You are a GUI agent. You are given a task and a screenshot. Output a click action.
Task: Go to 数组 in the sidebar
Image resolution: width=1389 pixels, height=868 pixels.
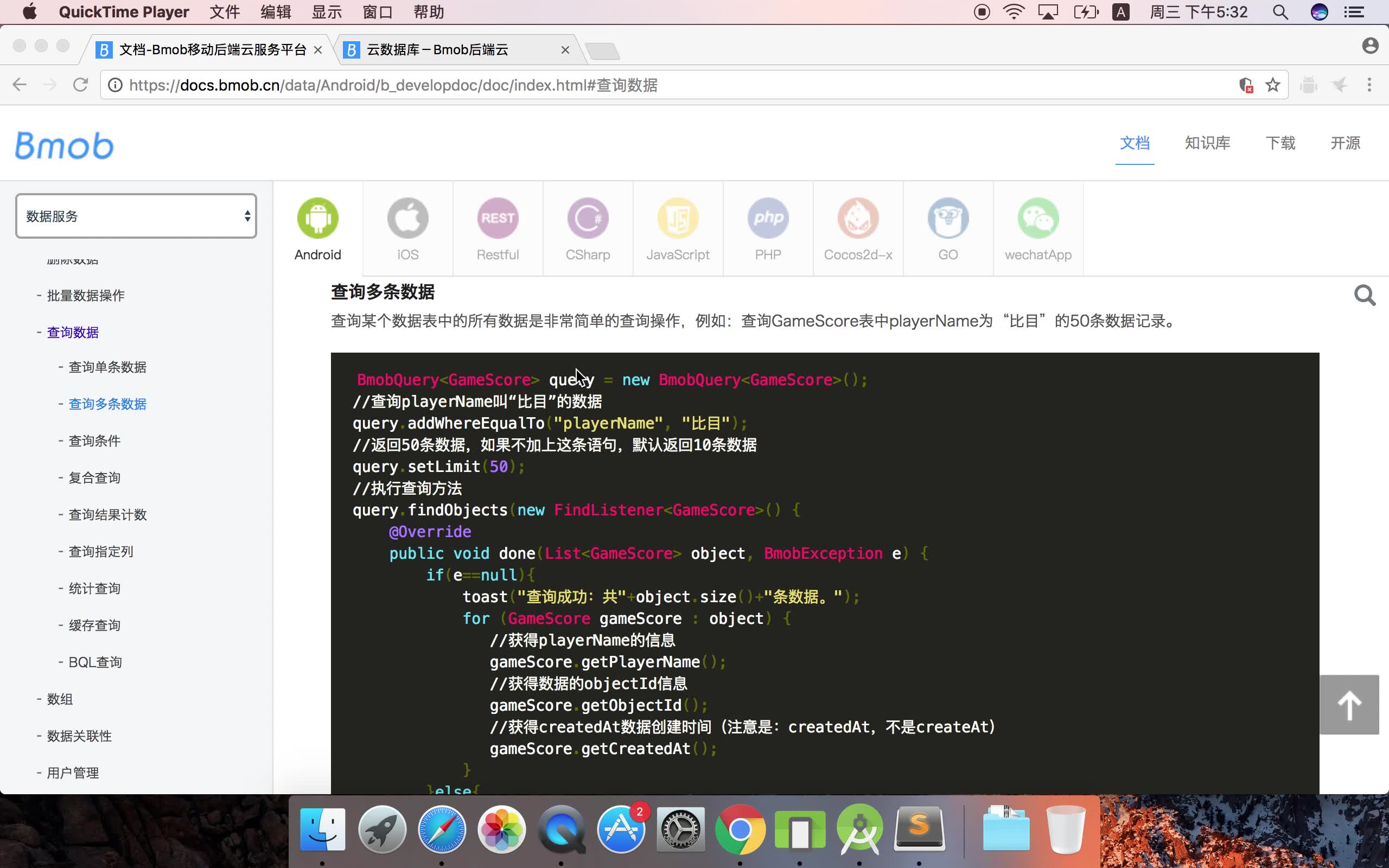click(60, 699)
